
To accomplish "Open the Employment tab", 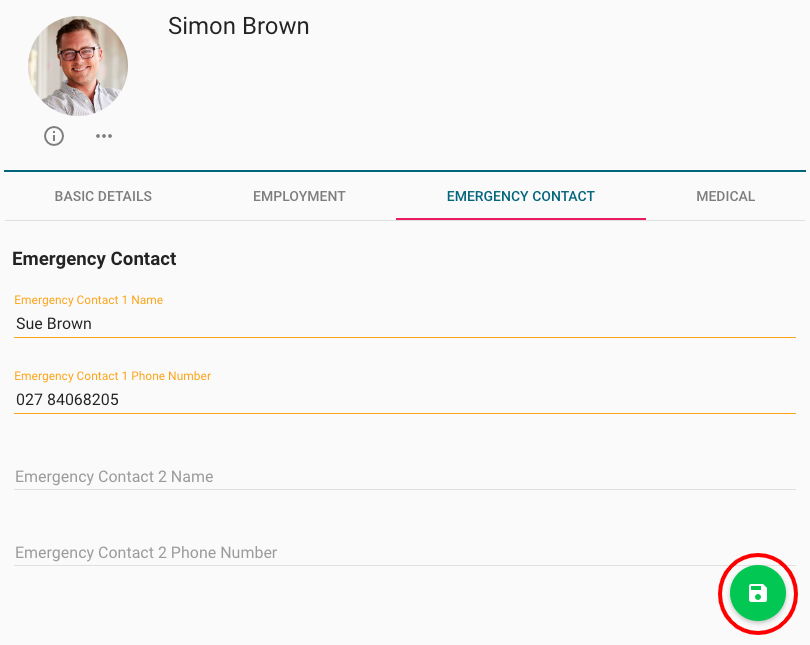I will click(299, 196).
